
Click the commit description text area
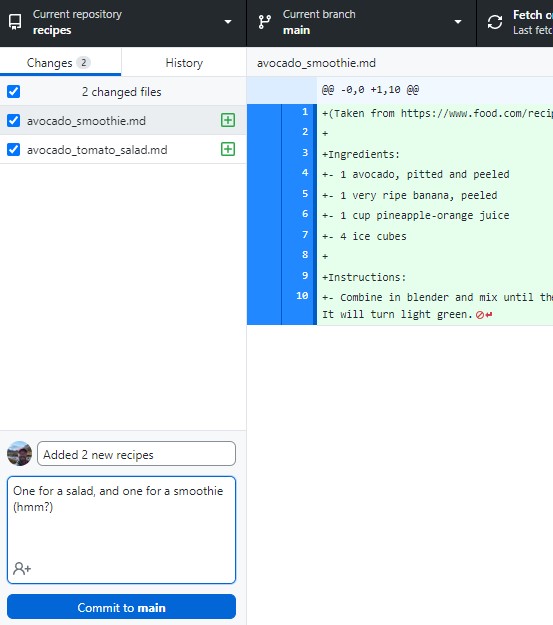coord(121,530)
